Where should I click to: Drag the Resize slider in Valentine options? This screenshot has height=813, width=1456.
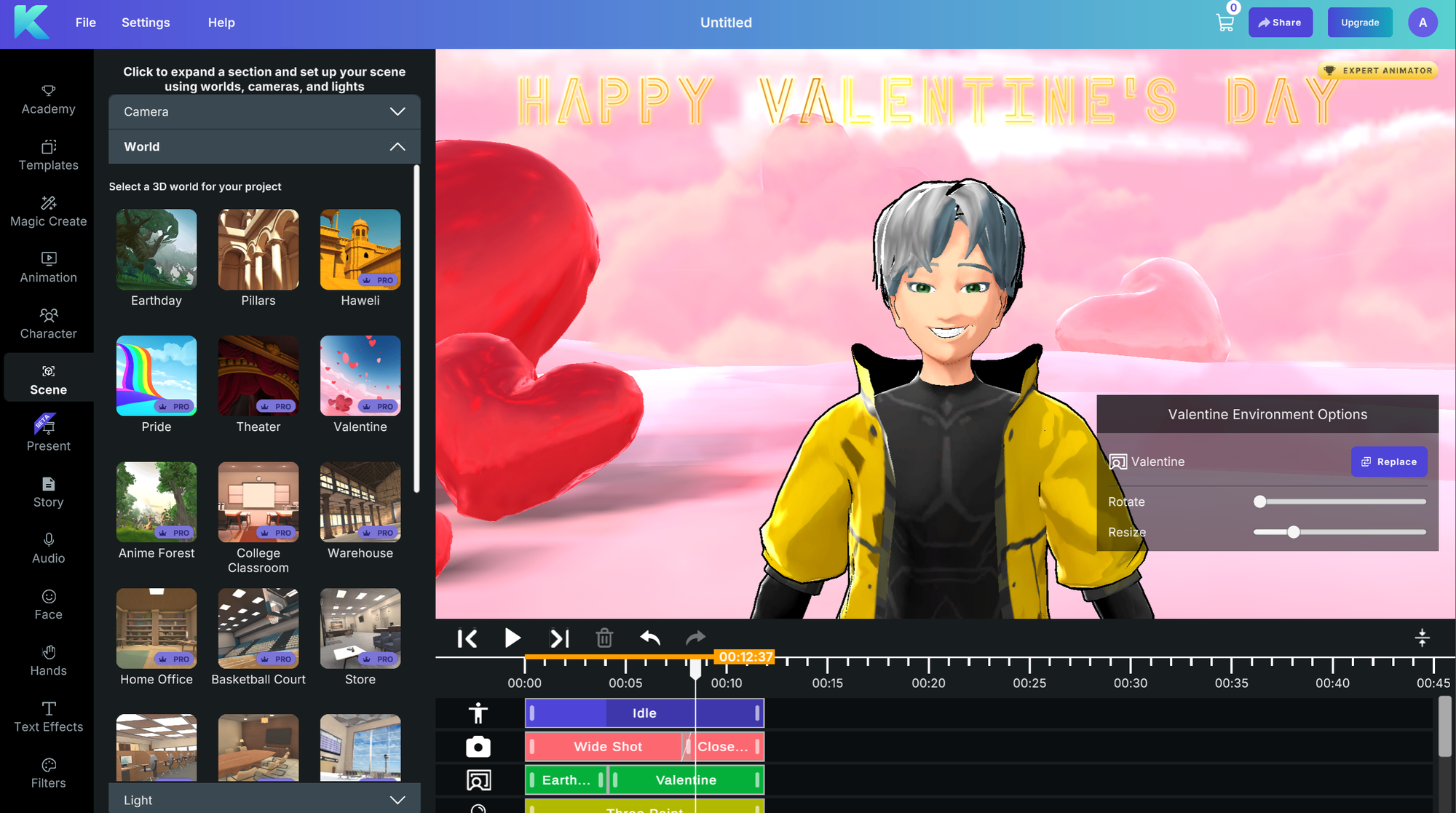coord(1292,532)
